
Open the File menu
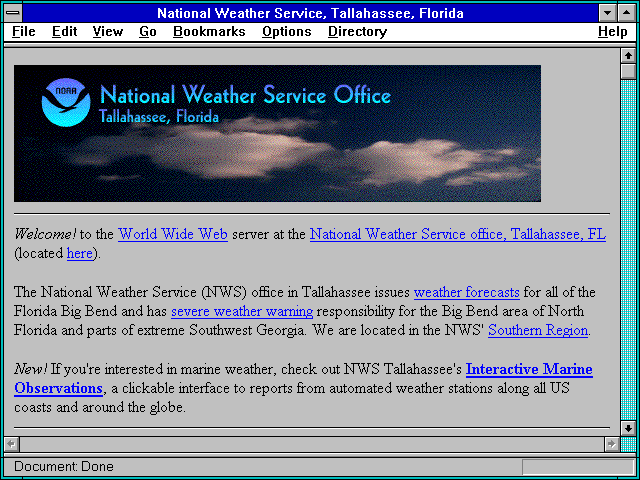point(24,31)
